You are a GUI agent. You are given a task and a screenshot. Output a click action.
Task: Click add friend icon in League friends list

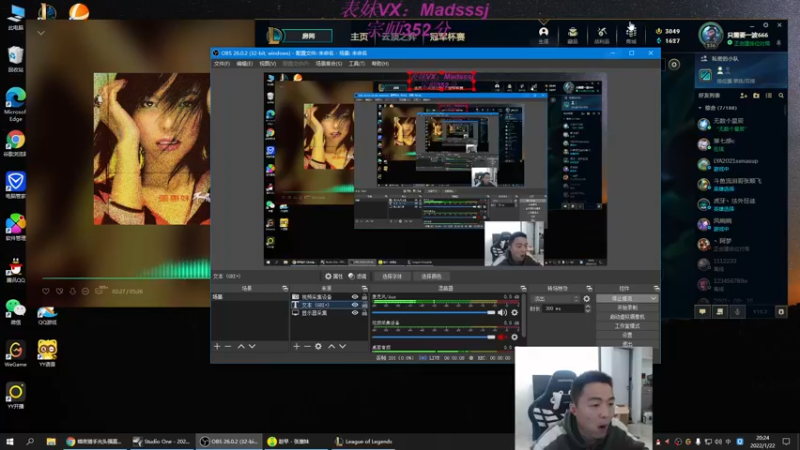tap(743, 95)
